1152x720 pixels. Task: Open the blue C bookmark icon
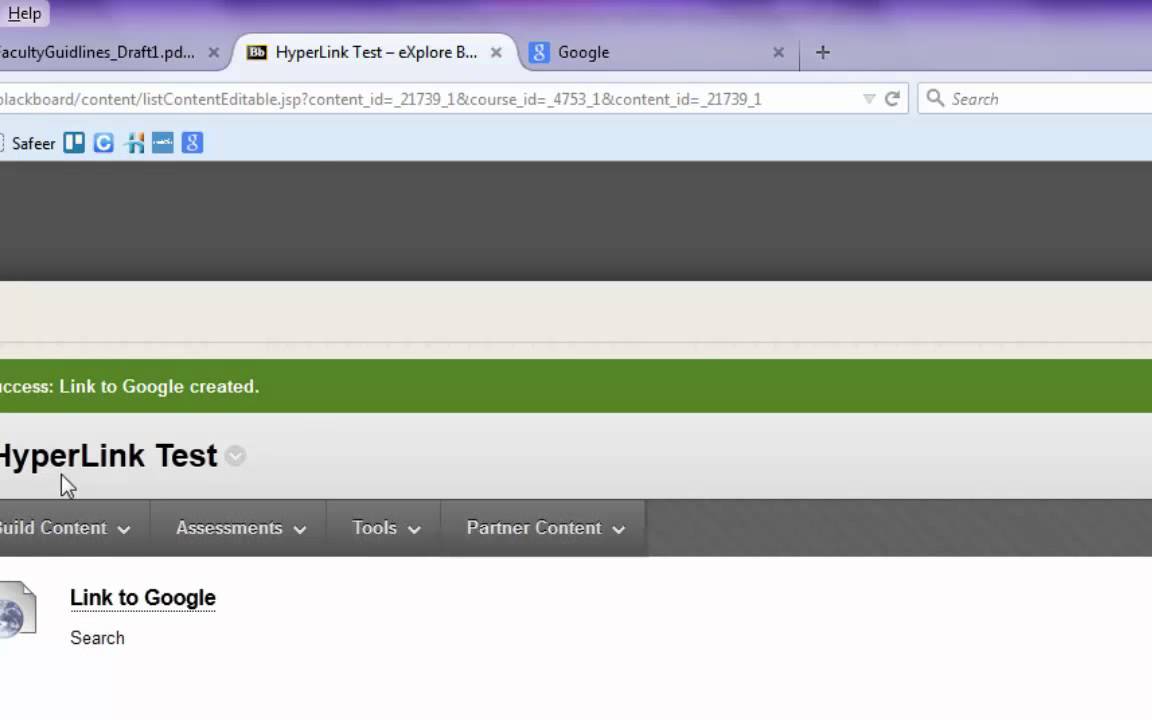tap(104, 143)
